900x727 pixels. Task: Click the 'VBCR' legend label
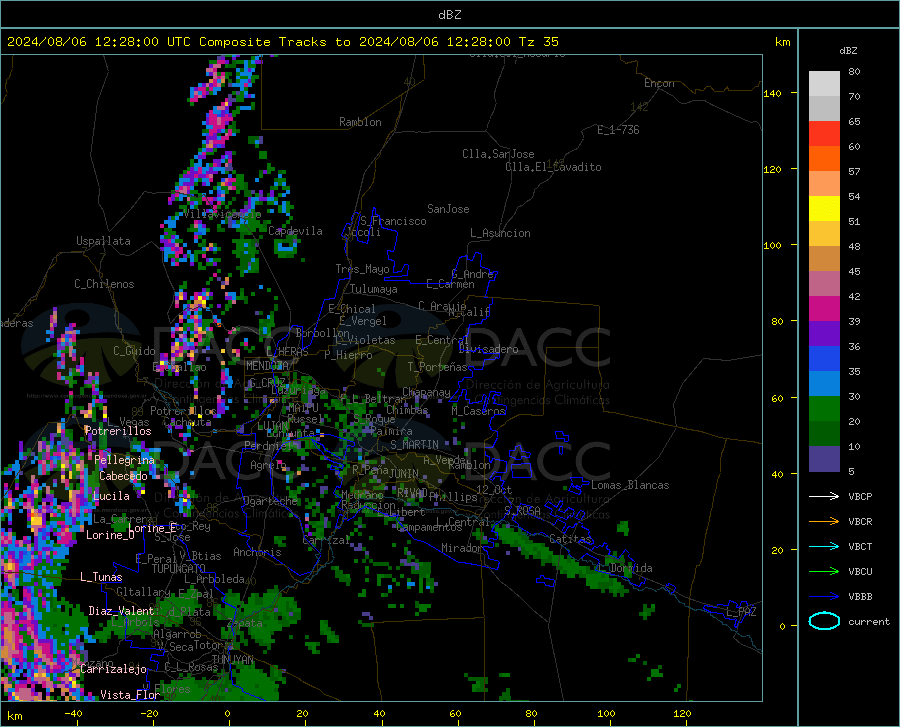[x=860, y=522]
